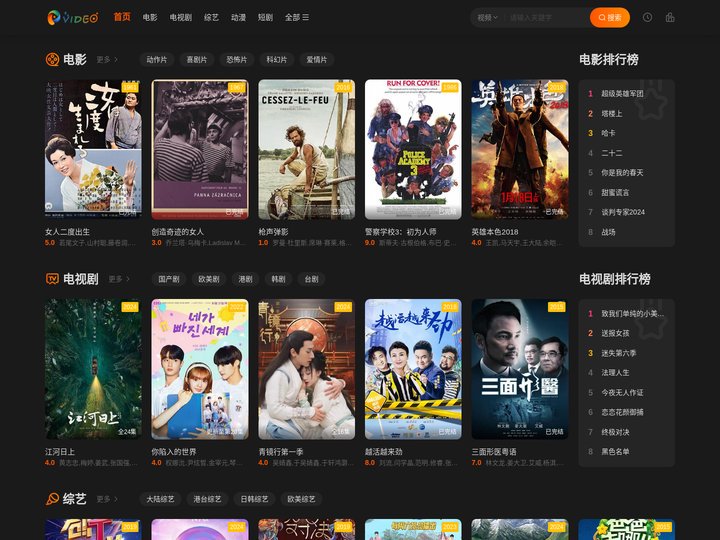Screen dimensions: 720x540
Task: Open the 视频 search type dropdown
Action: pos(487,17)
